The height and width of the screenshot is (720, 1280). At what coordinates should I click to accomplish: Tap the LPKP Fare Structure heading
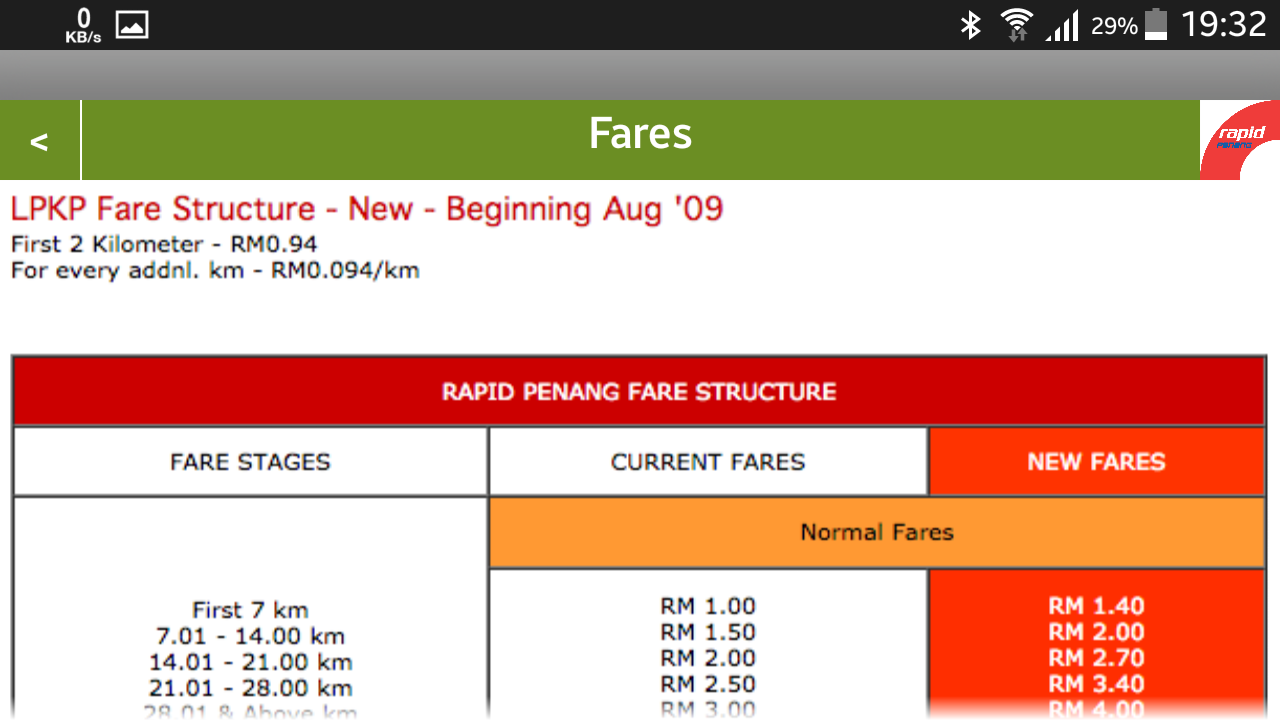pyautogui.click(x=366, y=209)
